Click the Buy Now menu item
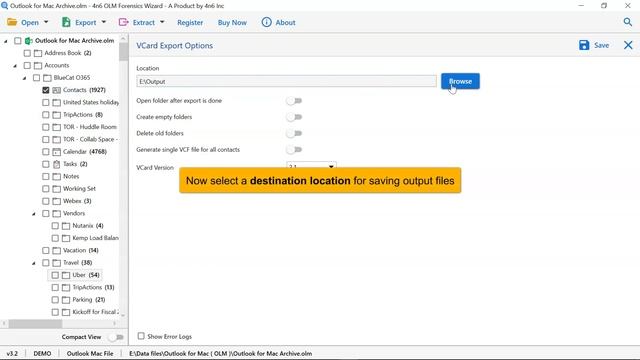Image resolution: width=640 pixels, height=360 pixels. point(232,22)
